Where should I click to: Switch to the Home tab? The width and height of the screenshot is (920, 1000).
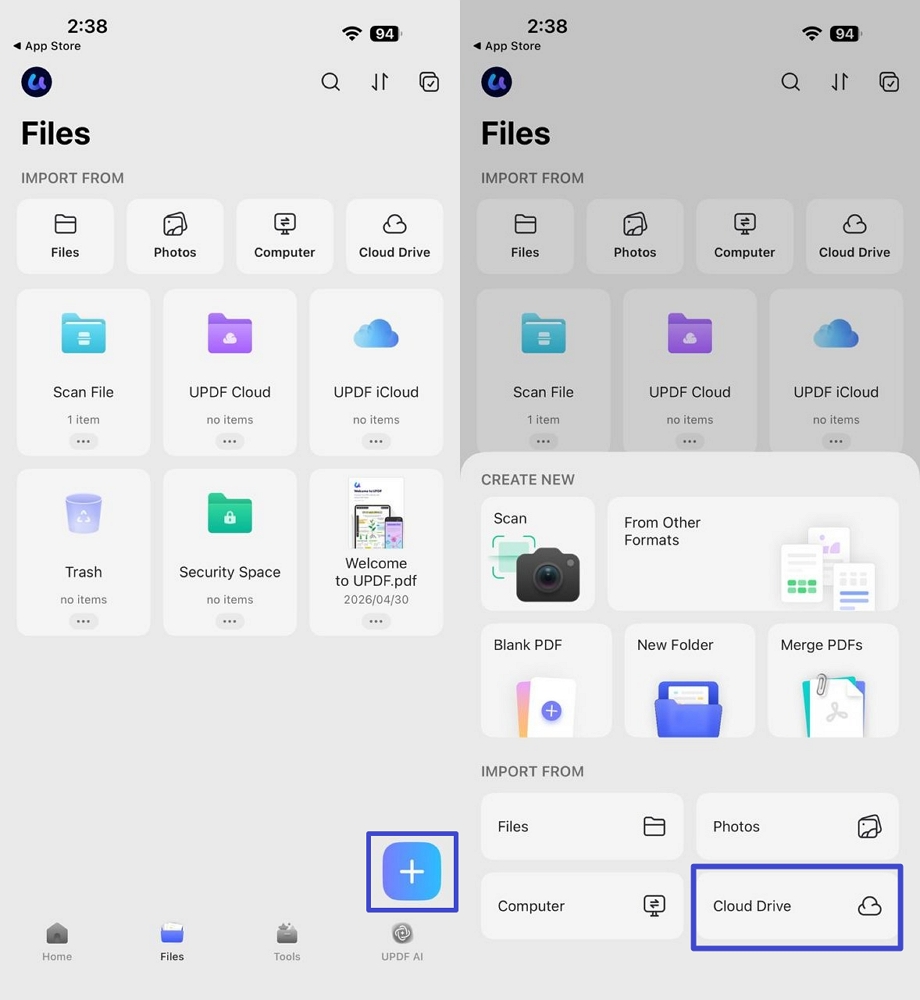point(57,942)
